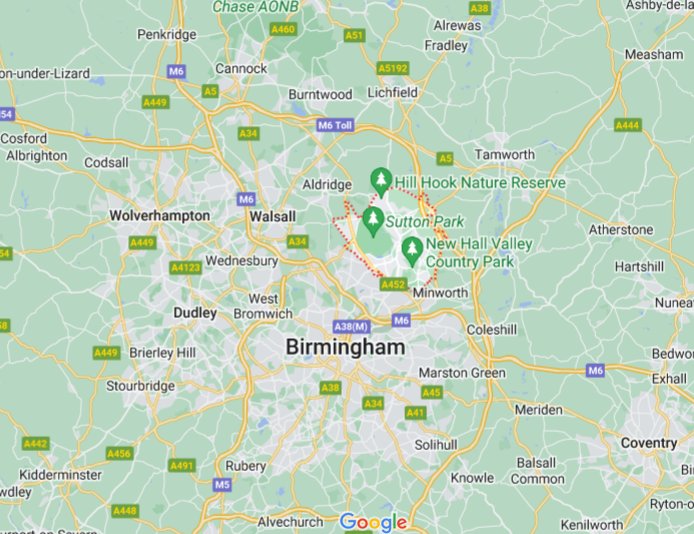694x534 pixels.
Task: Click the Sutton Park text label
Action: 424,221
